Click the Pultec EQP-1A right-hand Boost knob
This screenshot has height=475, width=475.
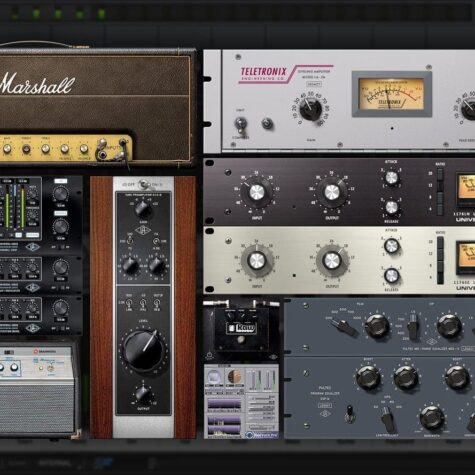457,378
